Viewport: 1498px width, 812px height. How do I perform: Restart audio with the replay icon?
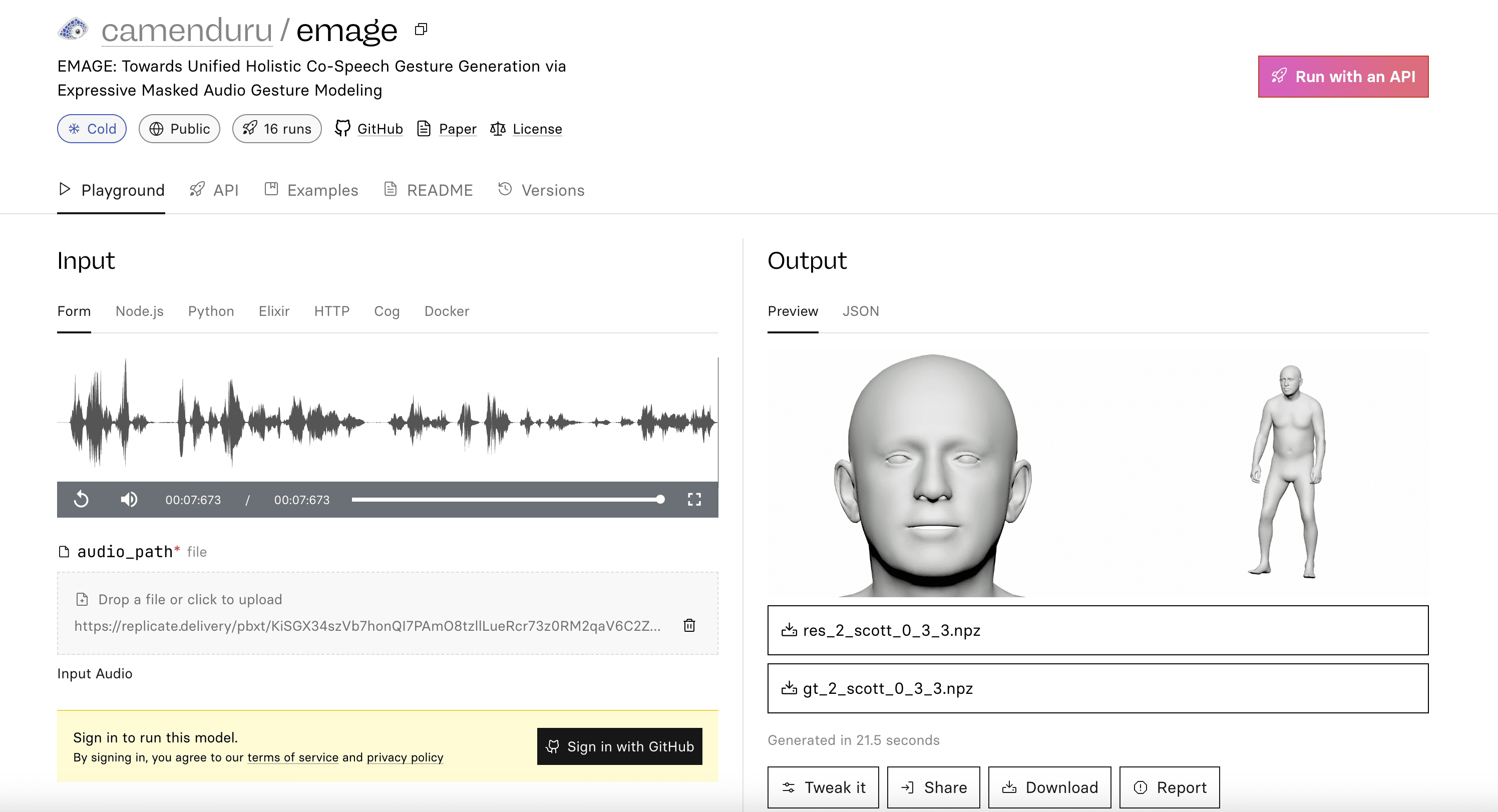[82, 500]
